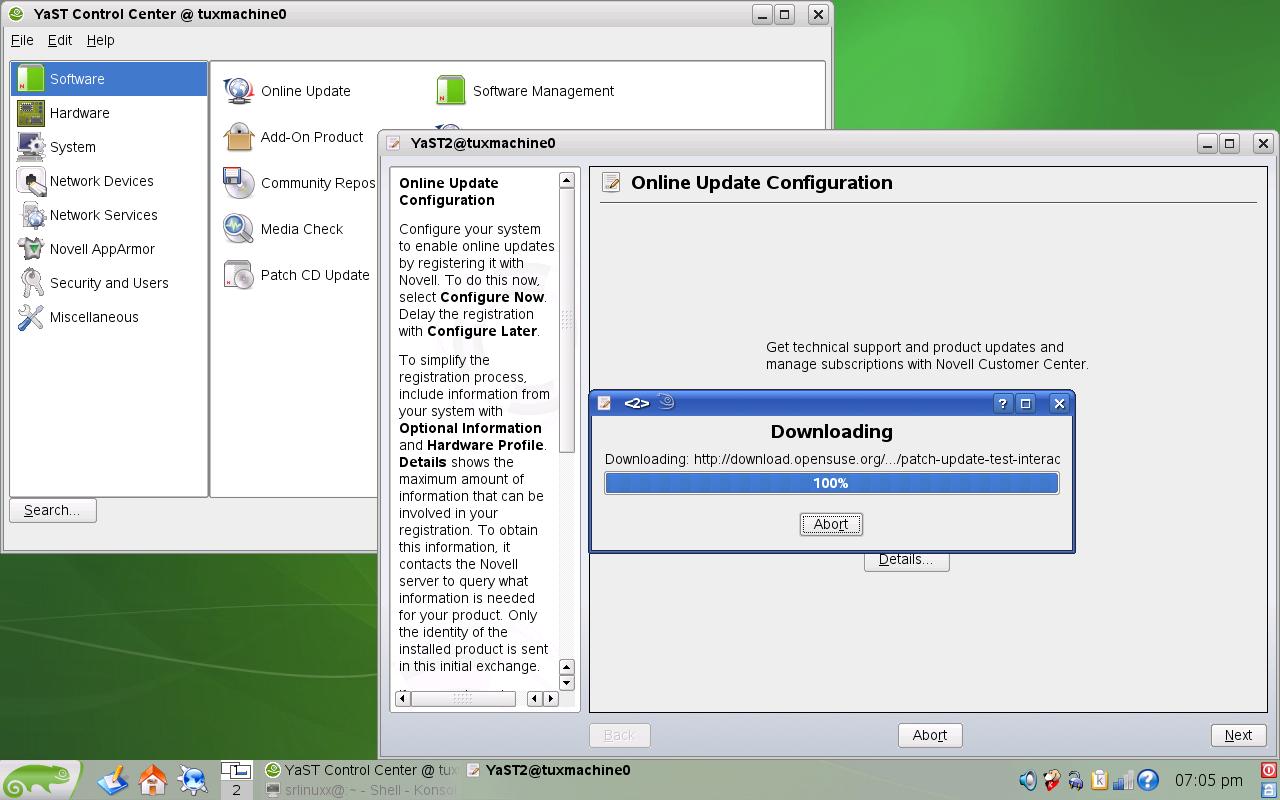Click the Next button in the YaST2 window
This screenshot has height=800, width=1280.
tap(1238, 735)
